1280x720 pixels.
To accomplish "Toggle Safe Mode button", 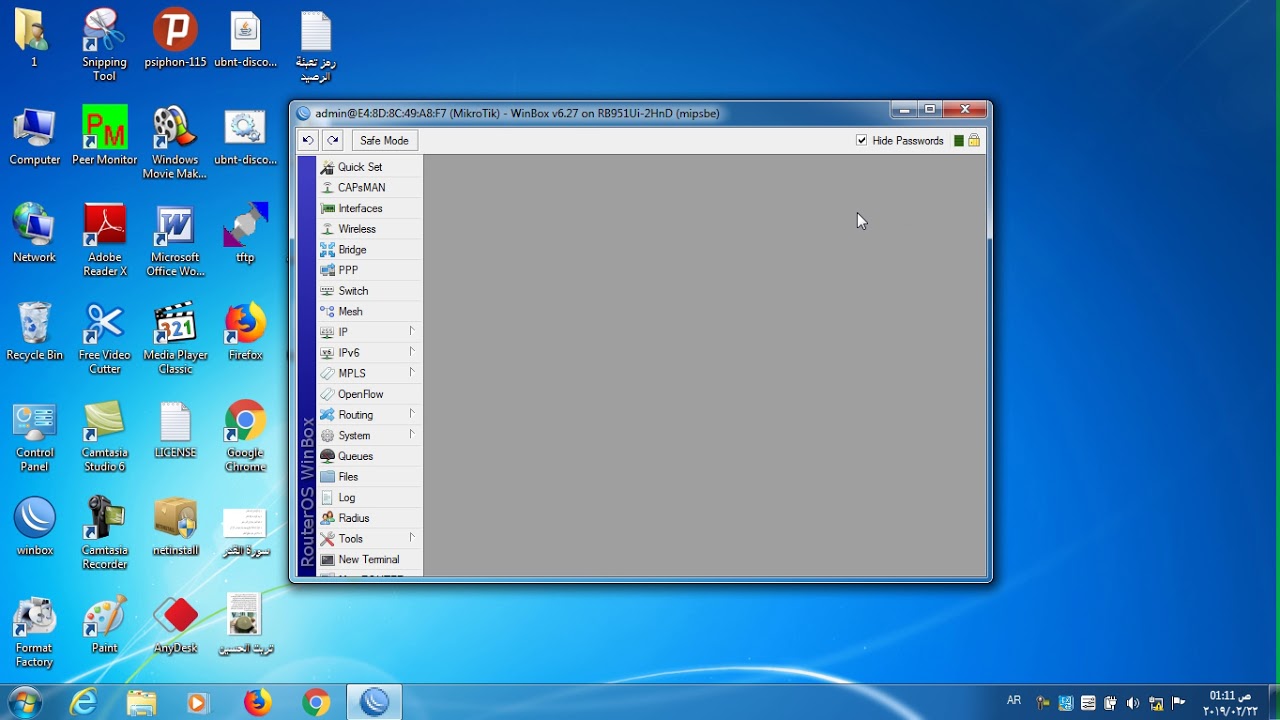I will click(x=384, y=141).
